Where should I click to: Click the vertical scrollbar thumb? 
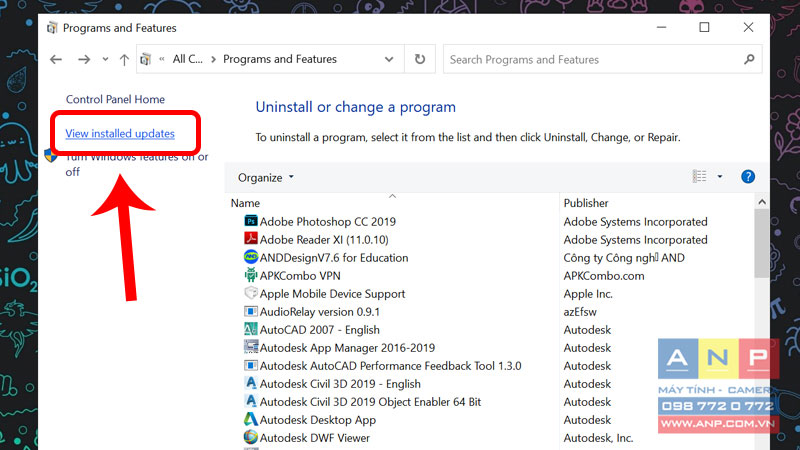(x=762, y=243)
